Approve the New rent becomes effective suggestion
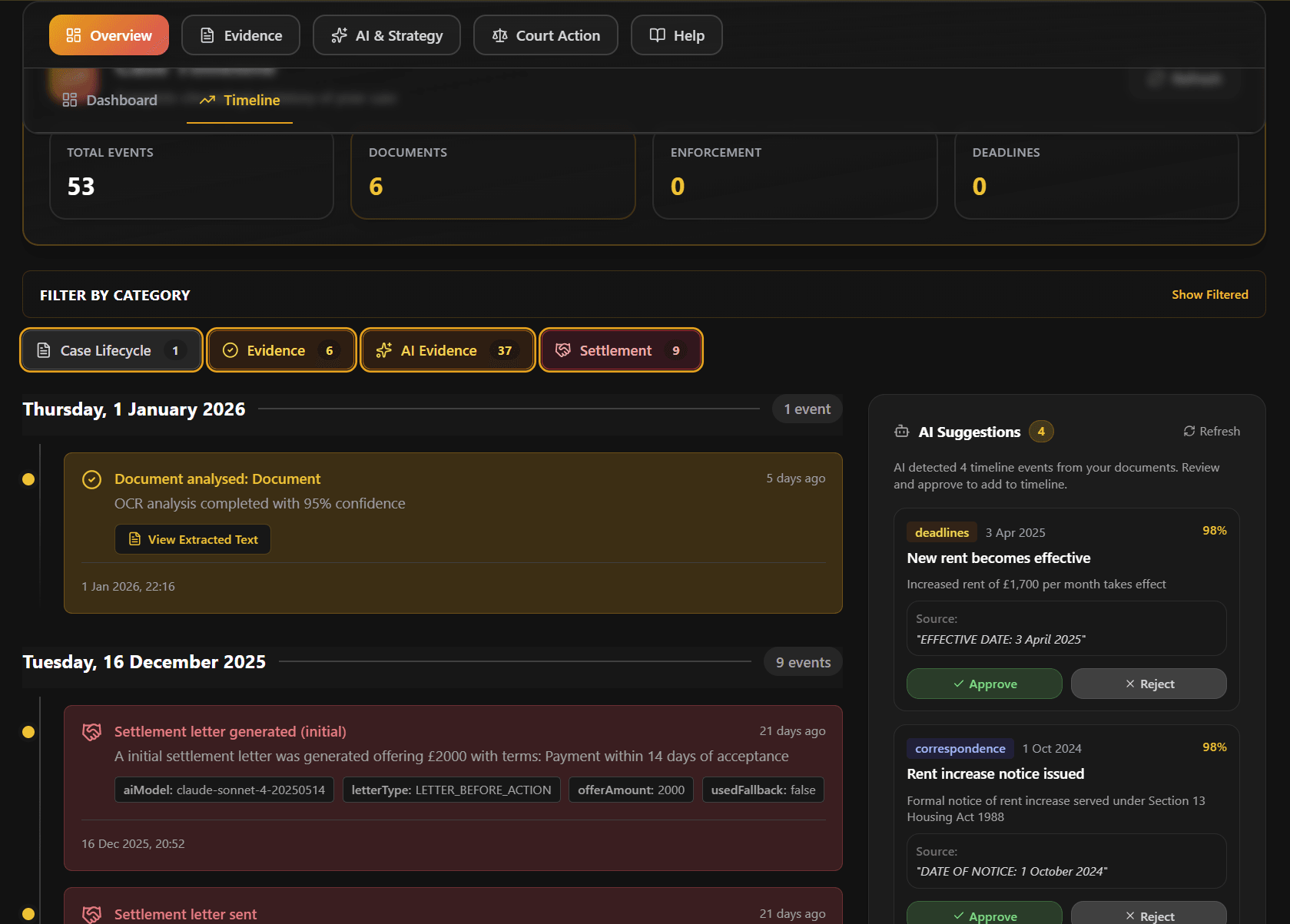This screenshot has height=924, width=1290. [984, 684]
